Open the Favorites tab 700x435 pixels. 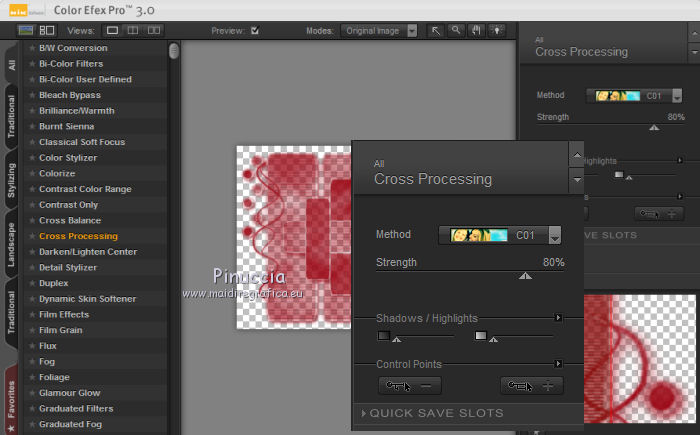(x=11, y=402)
